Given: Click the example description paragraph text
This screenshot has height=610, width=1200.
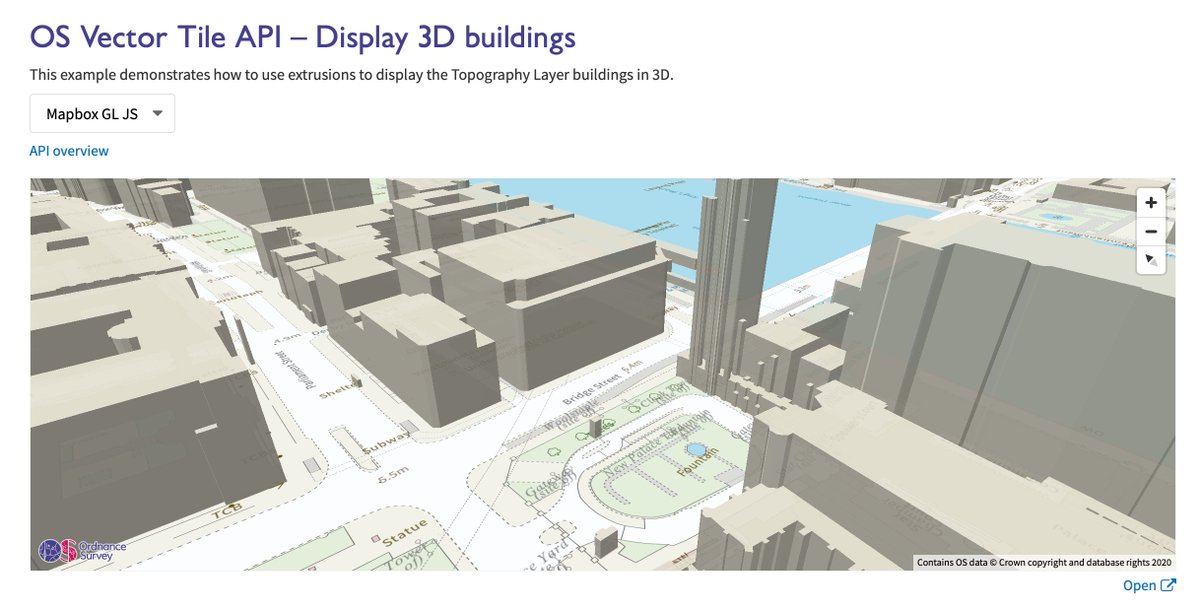Looking at the screenshot, I should click(352, 75).
